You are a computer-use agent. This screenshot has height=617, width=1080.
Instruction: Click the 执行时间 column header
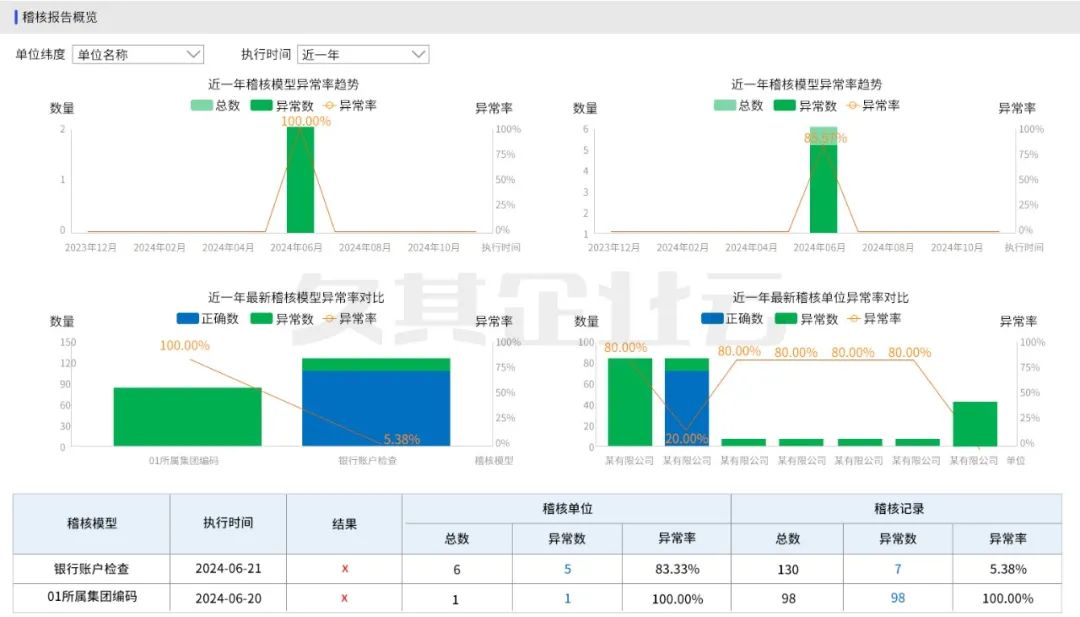coord(228,523)
